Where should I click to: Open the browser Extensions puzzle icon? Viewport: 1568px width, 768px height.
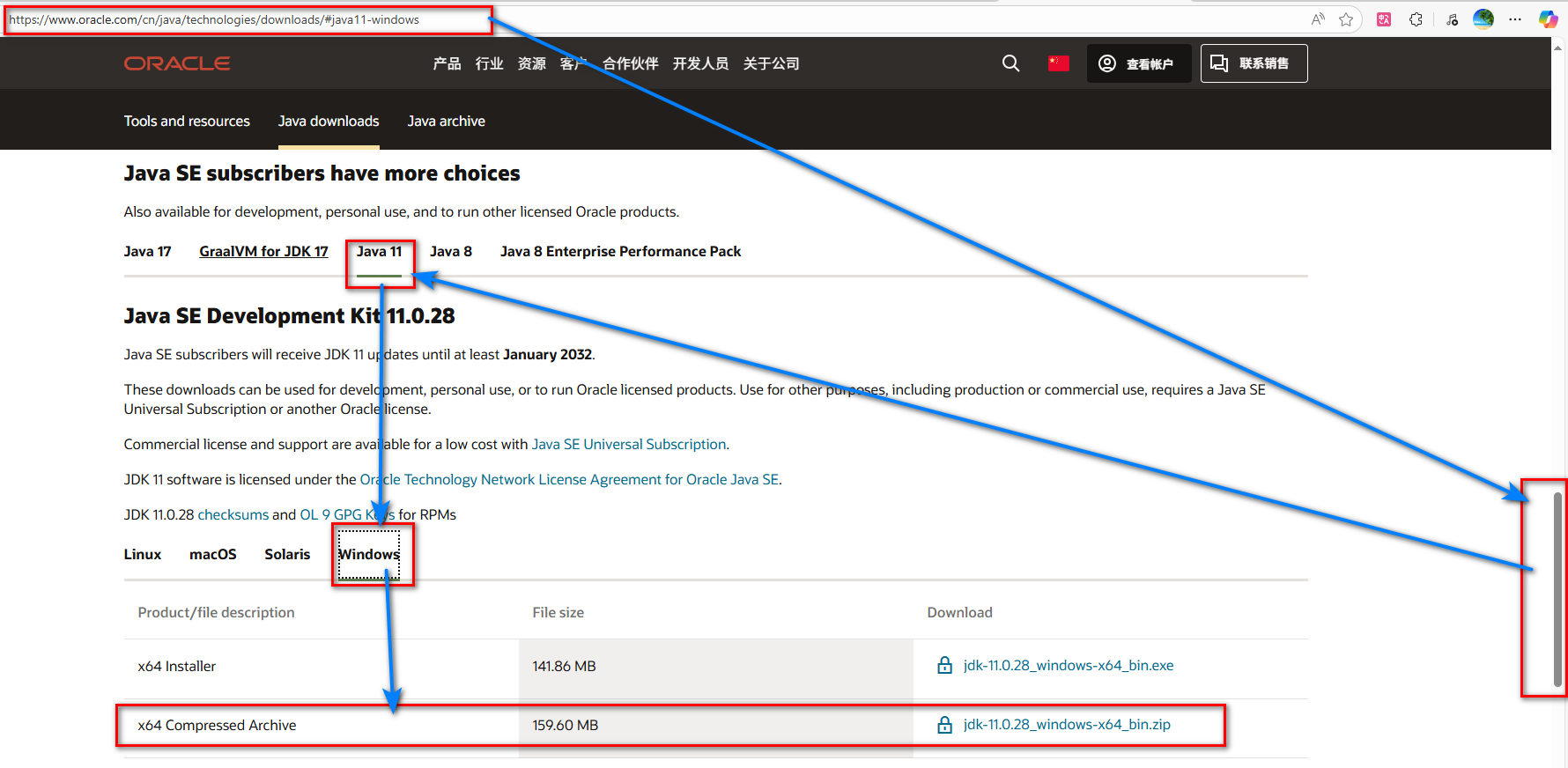pyautogui.click(x=1416, y=19)
